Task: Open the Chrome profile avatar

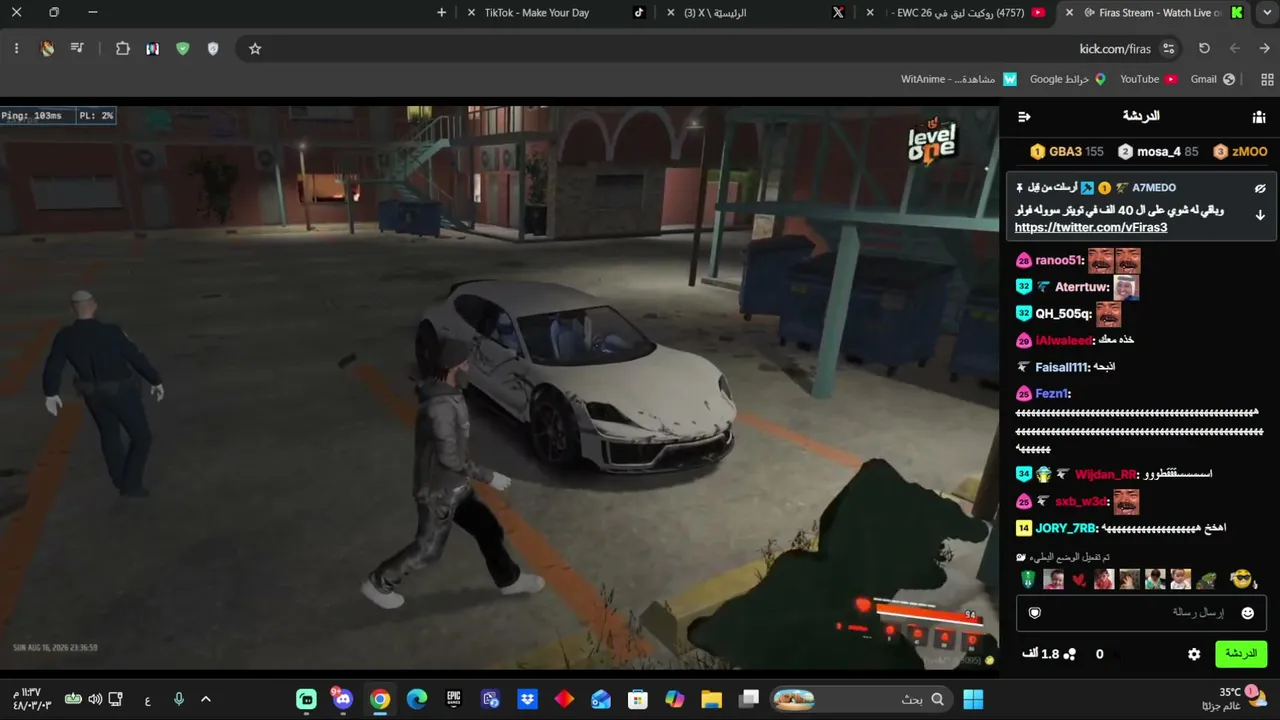Action: (47, 49)
